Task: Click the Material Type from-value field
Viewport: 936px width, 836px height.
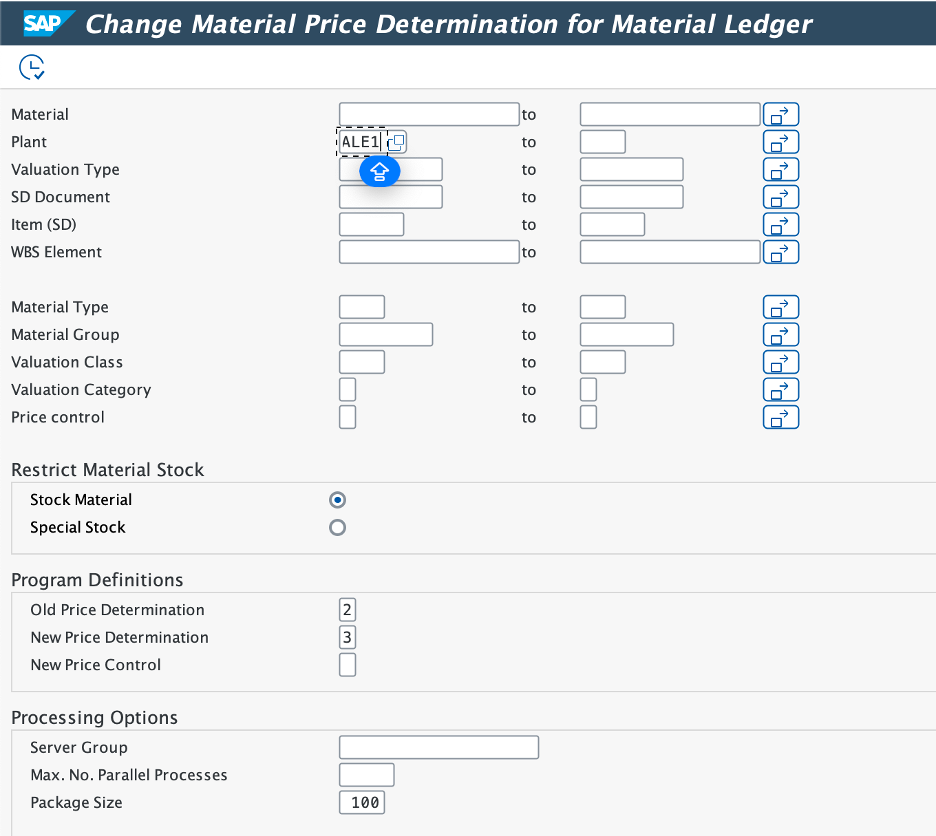Action: pos(361,307)
